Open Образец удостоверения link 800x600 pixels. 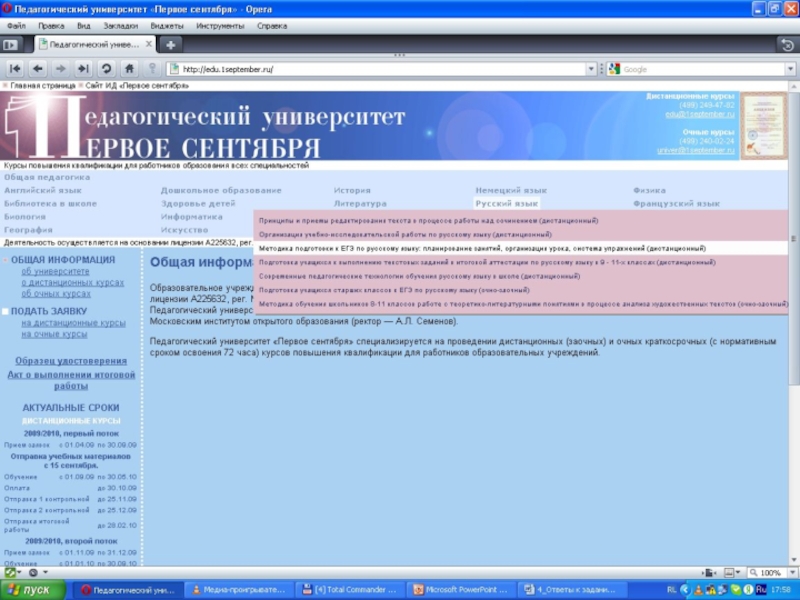pyautogui.click(x=71, y=361)
